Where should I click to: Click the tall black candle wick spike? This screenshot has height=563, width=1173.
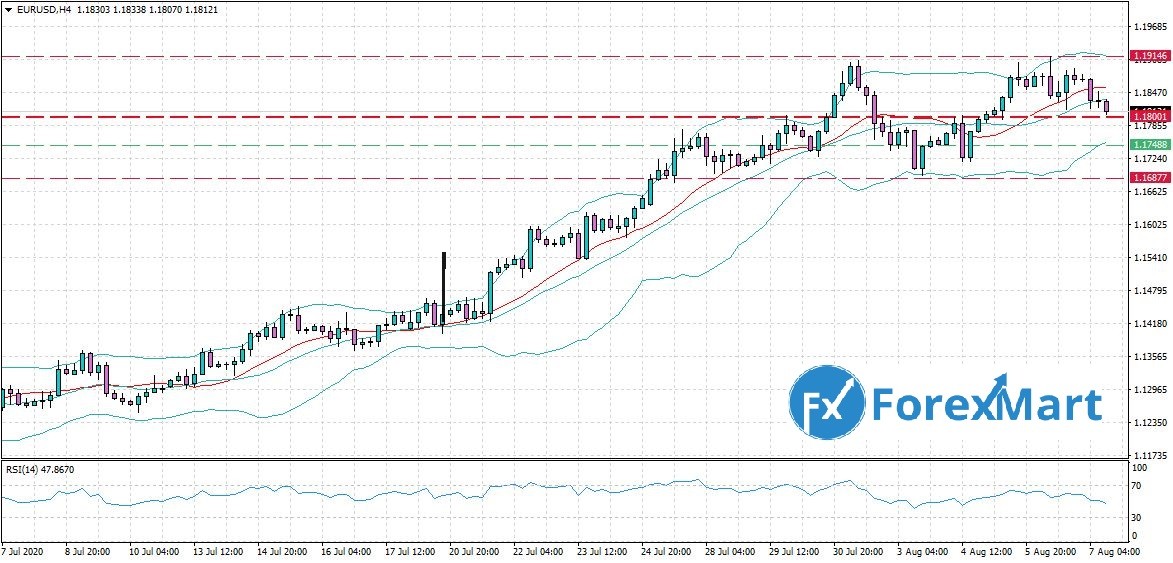click(441, 270)
